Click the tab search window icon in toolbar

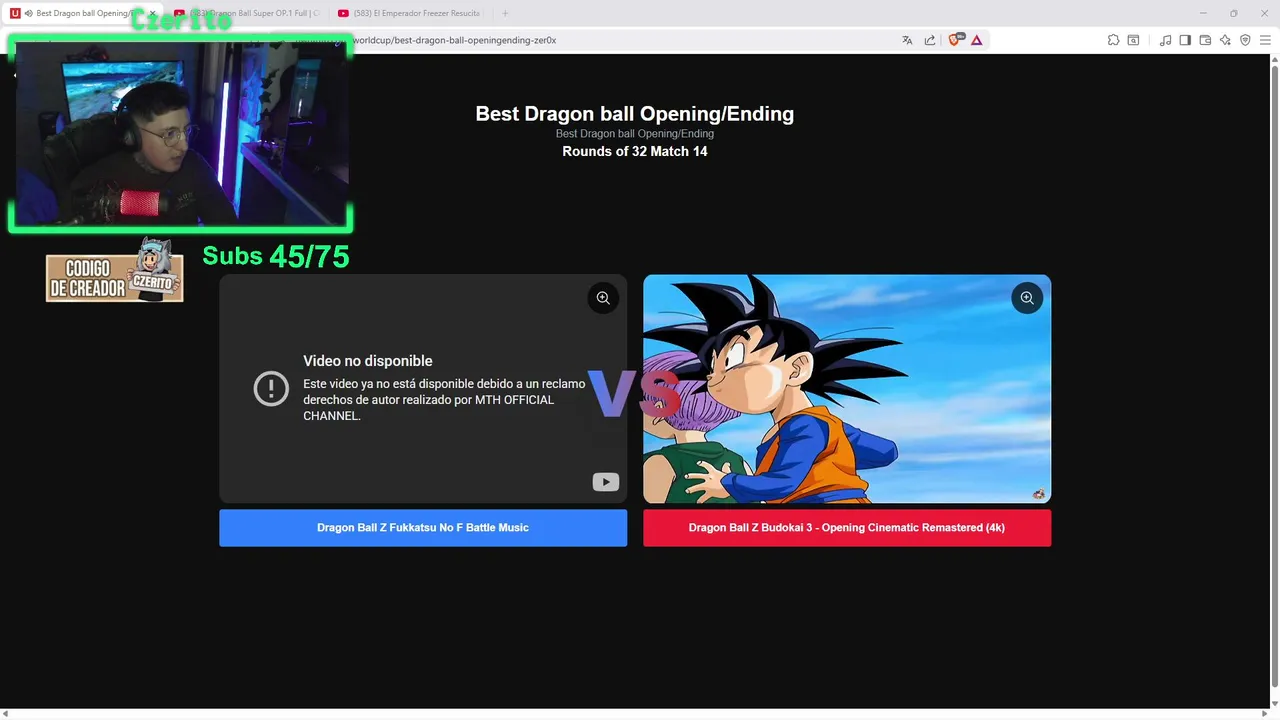[1133, 40]
